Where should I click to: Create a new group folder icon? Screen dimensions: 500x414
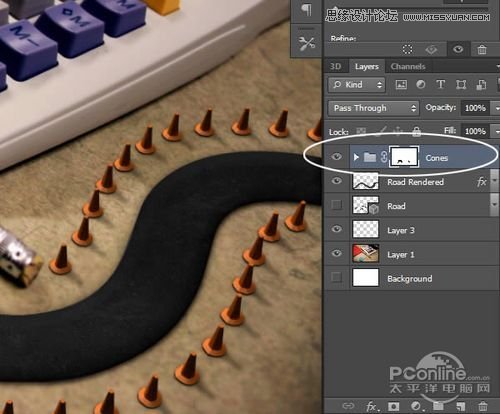pyautogui.click(x=438, y=406)
